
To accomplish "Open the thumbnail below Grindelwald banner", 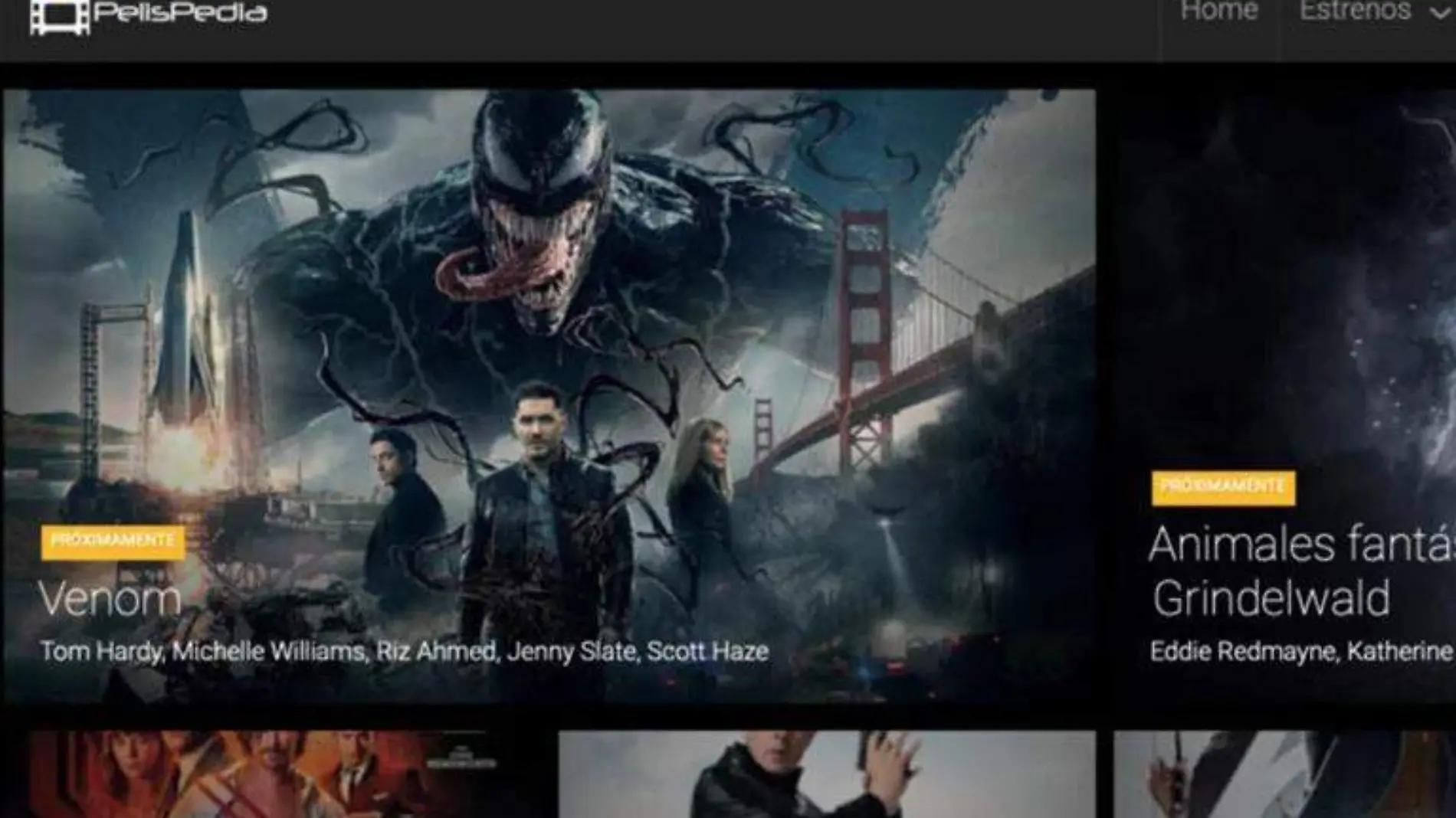I will point(1284,774).
